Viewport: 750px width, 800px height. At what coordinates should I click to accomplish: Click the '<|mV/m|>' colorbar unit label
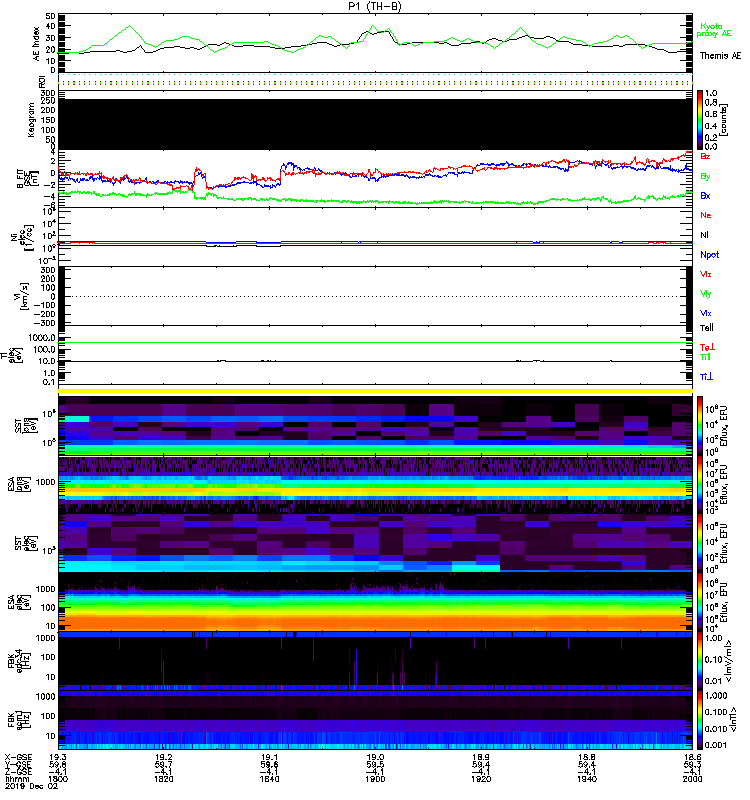[729, 661]
